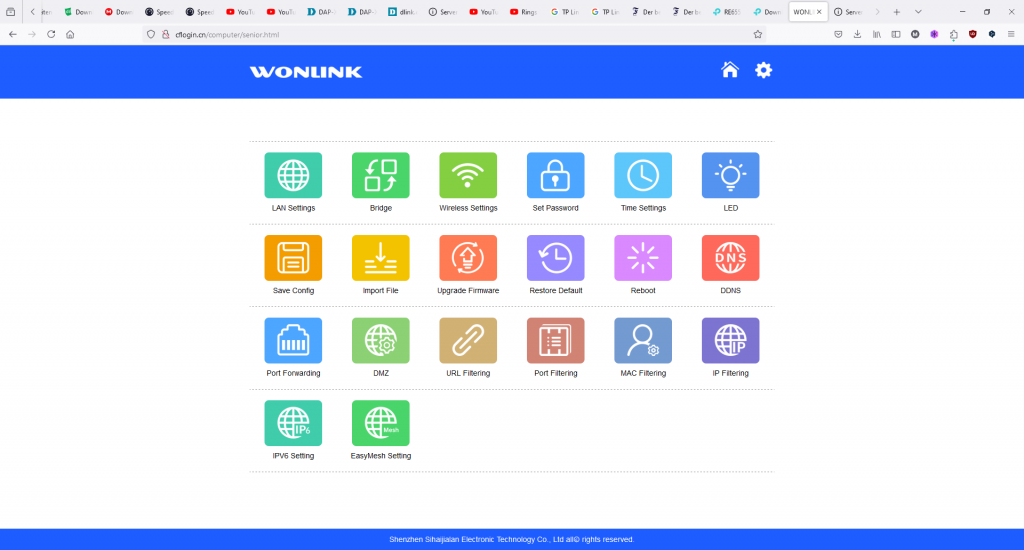Screen dimensions: 1024x550
Task: Click the Reboot spinner icon
Action: coord(643,258)
